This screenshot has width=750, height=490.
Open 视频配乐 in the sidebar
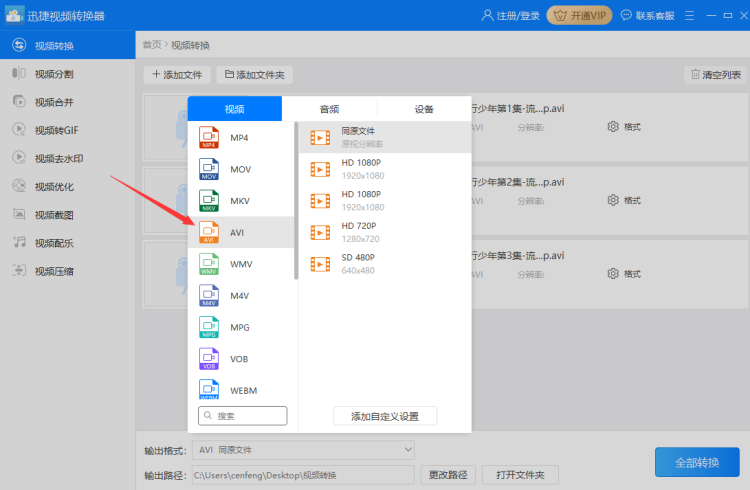(x=67, y=243)
